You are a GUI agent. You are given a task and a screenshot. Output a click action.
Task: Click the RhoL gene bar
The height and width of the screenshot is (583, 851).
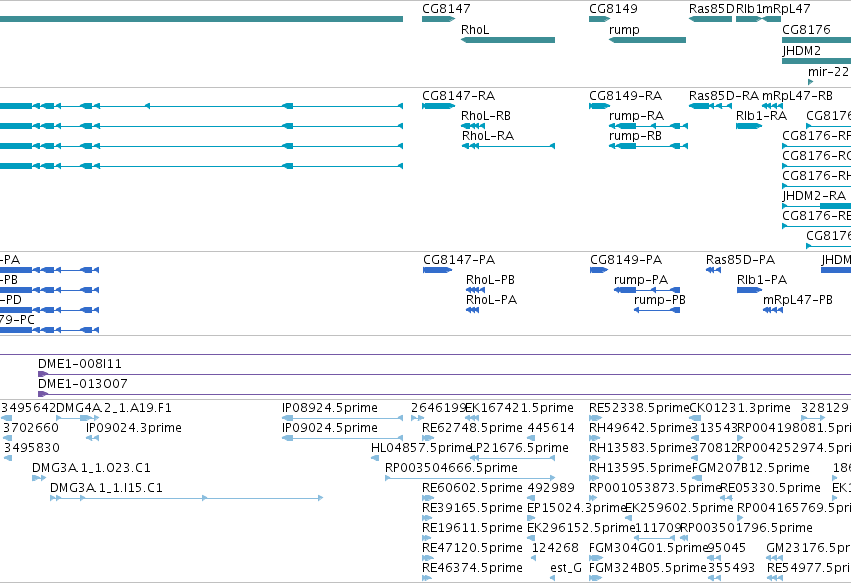508,40
